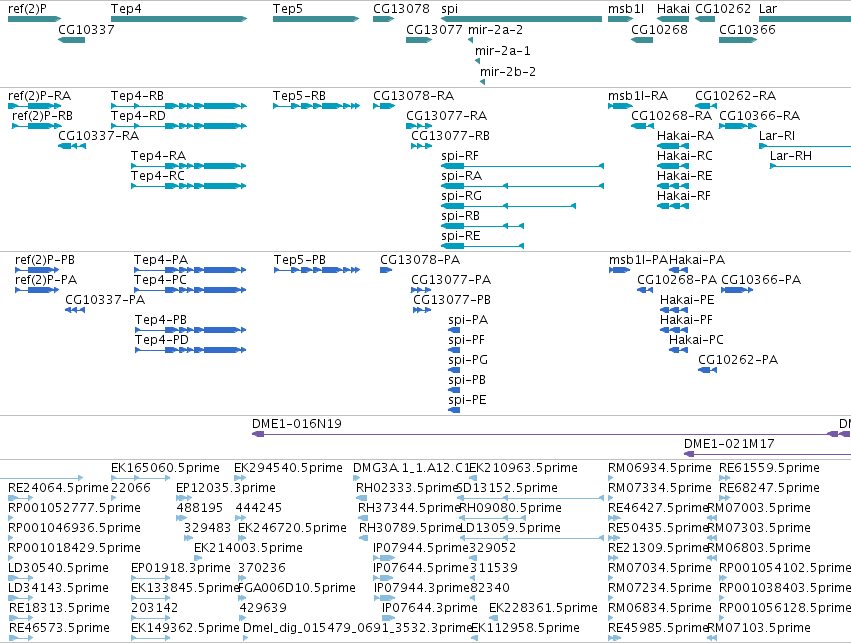Viewport: 851px width, 643px height.
Task: Click the EK210963.5prime EST label
Action: pos(524,468)
